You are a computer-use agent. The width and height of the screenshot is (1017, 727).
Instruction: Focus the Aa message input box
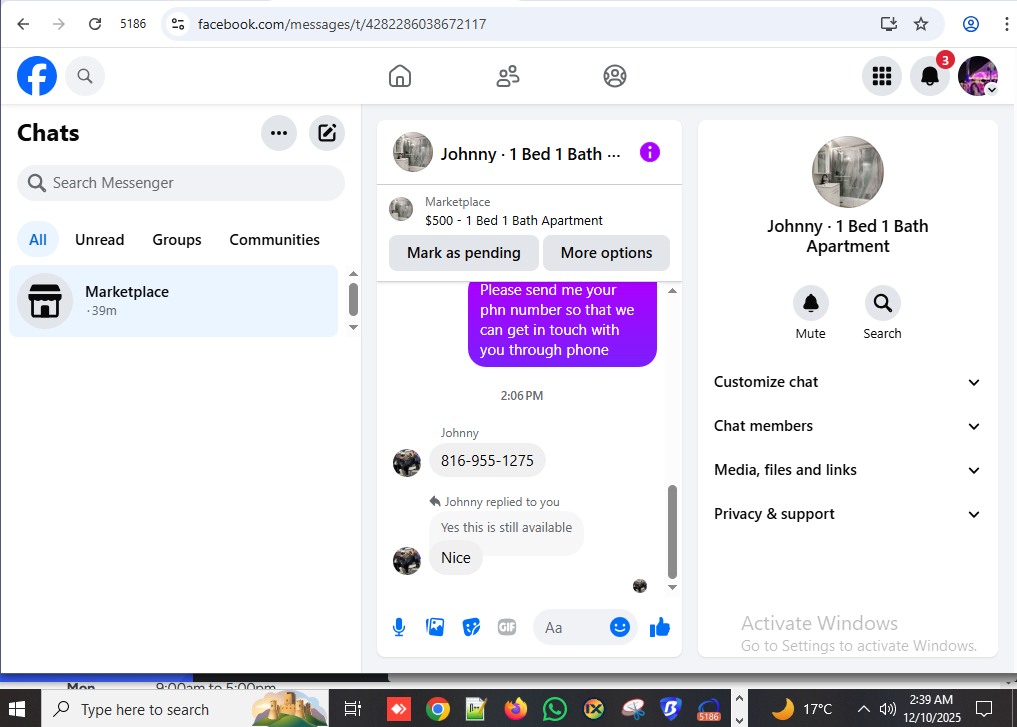point(571,628)
